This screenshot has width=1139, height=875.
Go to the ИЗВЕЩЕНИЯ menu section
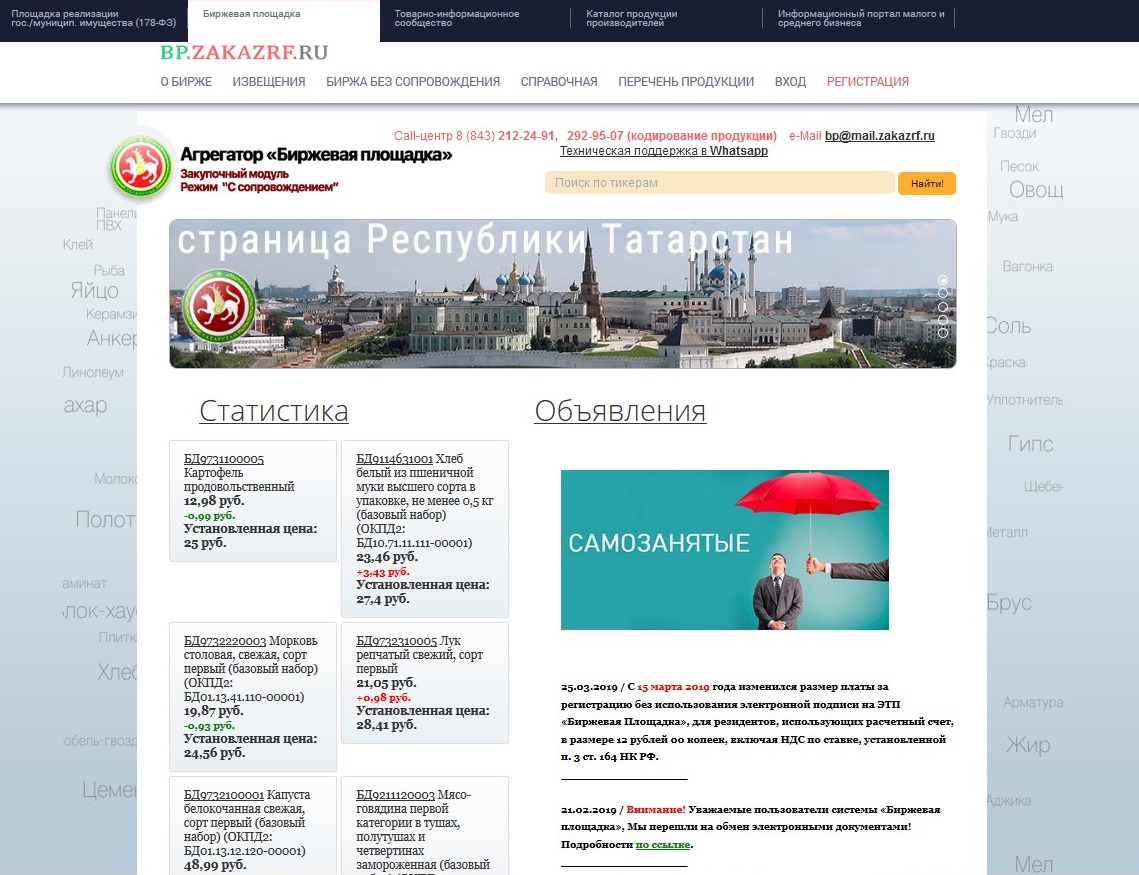(269, 82)
